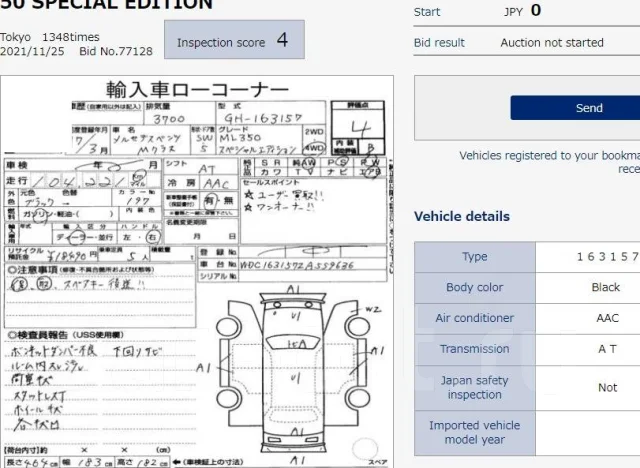The width and height of the screenshot is (640, 468).
Task: Click the '1348times' text
Action: (71, 37)
